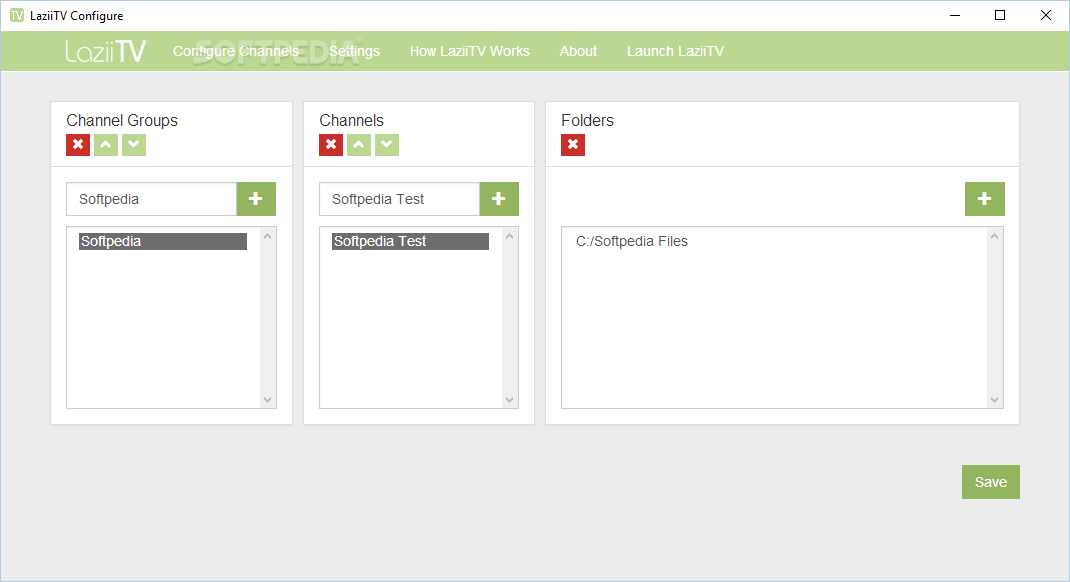Select the Softpedia Test channel entry

[x=410, y=242]
